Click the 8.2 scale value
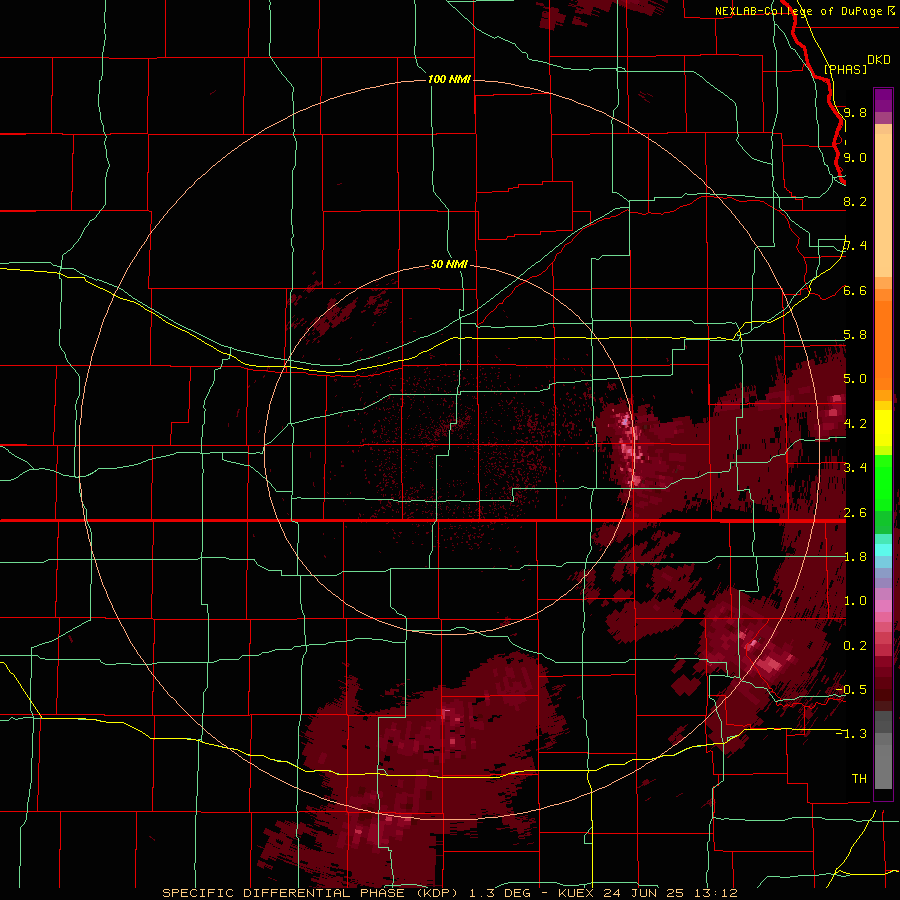Screen dimensions: 900x900 [855, 201]
